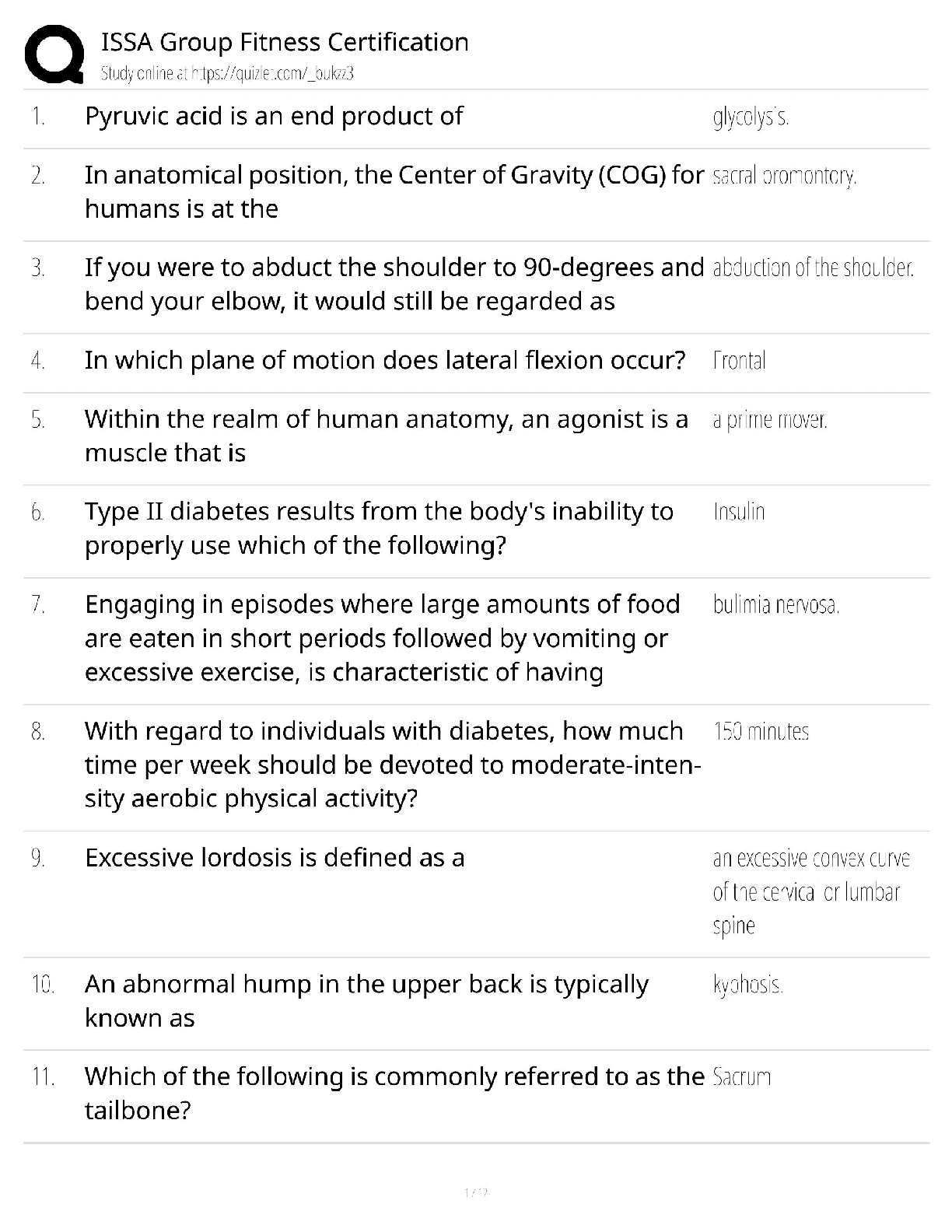Click the 'Sacrum' answer
Screen dimensions: 952x1232
[x=742, y=1077]
